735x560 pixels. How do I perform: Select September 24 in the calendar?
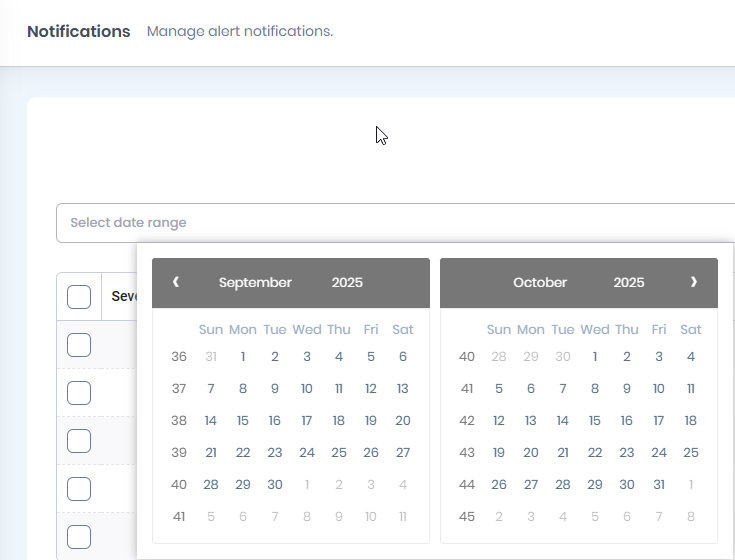(x=307, y=453)
